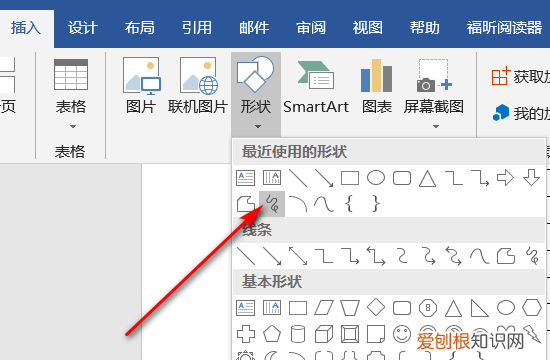Open 我的加载项 my add-ins
Image resolution: width=550 pixels, height=360 pixels.
[521, 113]
